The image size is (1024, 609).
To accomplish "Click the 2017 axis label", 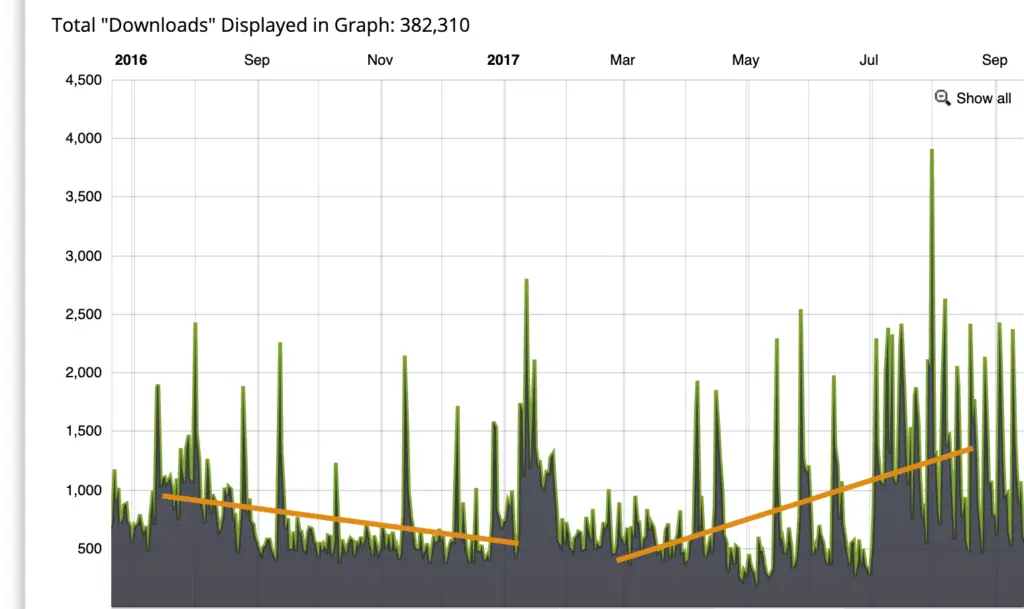I will tap(503, 60).
